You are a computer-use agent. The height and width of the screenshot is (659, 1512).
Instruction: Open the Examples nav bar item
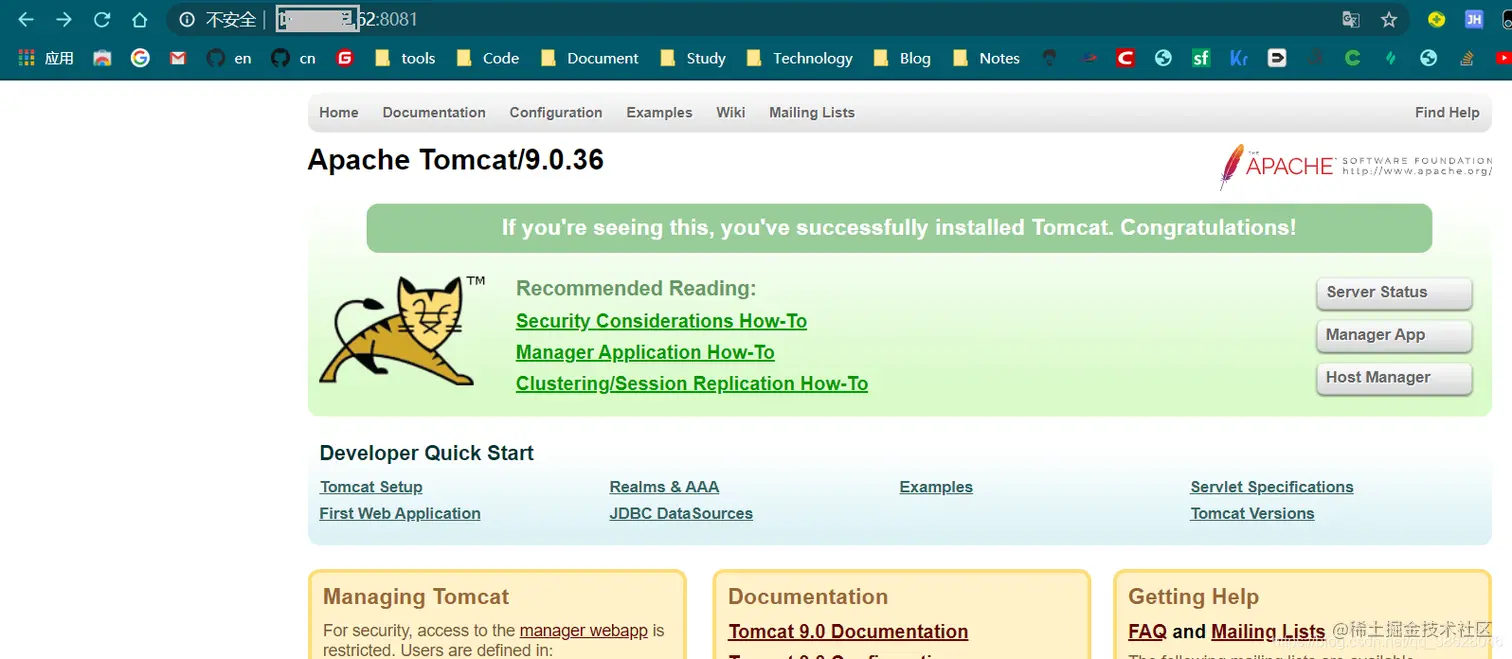click(x=659, y=112)
